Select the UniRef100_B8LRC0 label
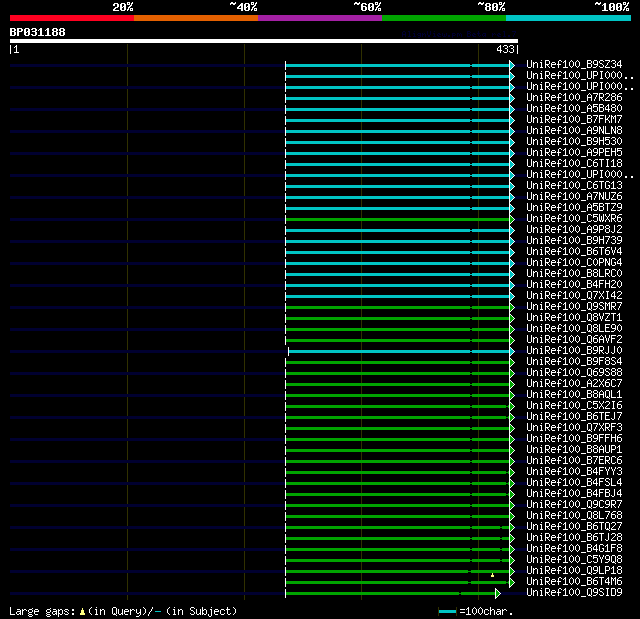The width and height of the screenshot is (640, 619). (x=574, y=274)
